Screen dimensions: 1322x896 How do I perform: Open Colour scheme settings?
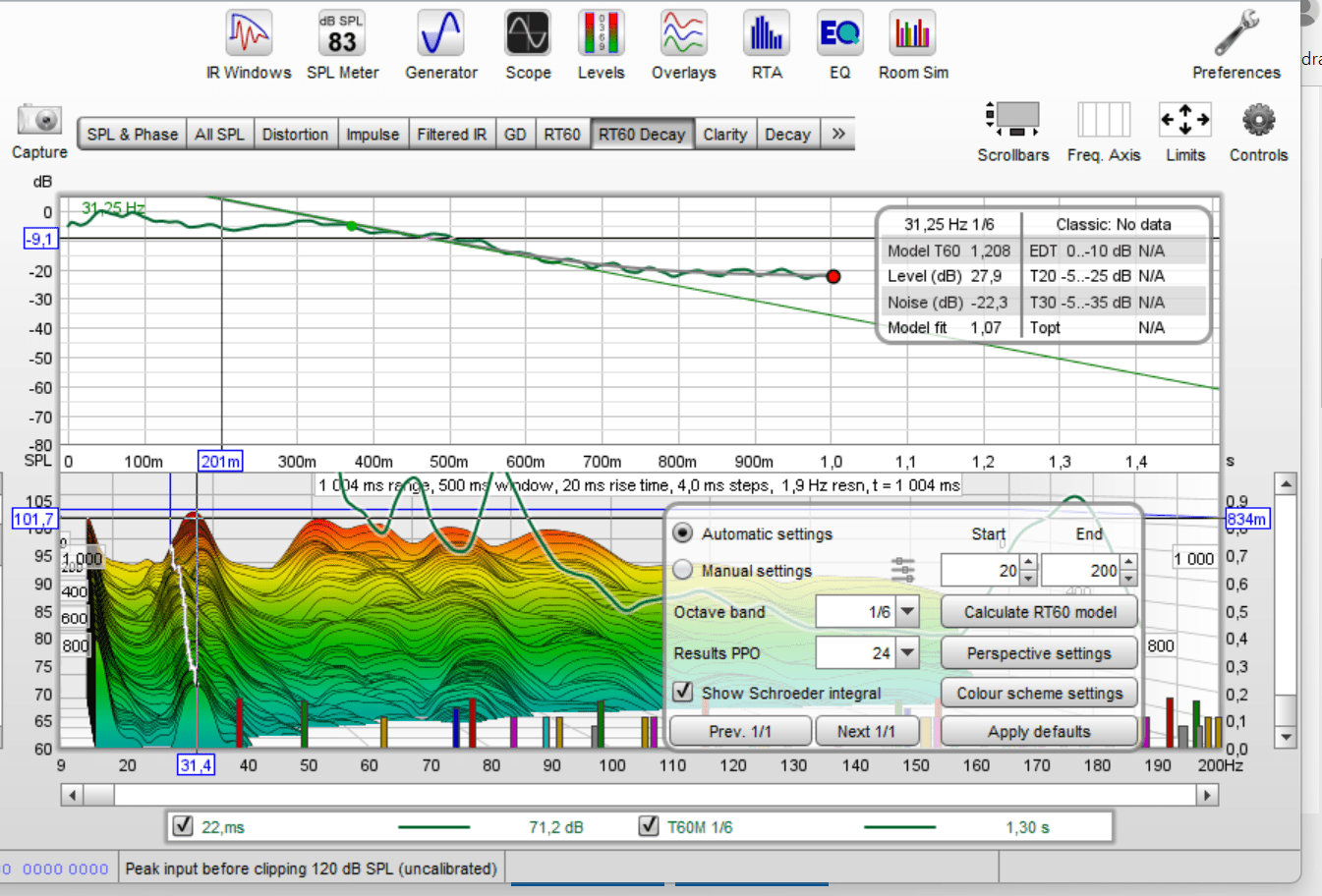[x=1039, y=693]
